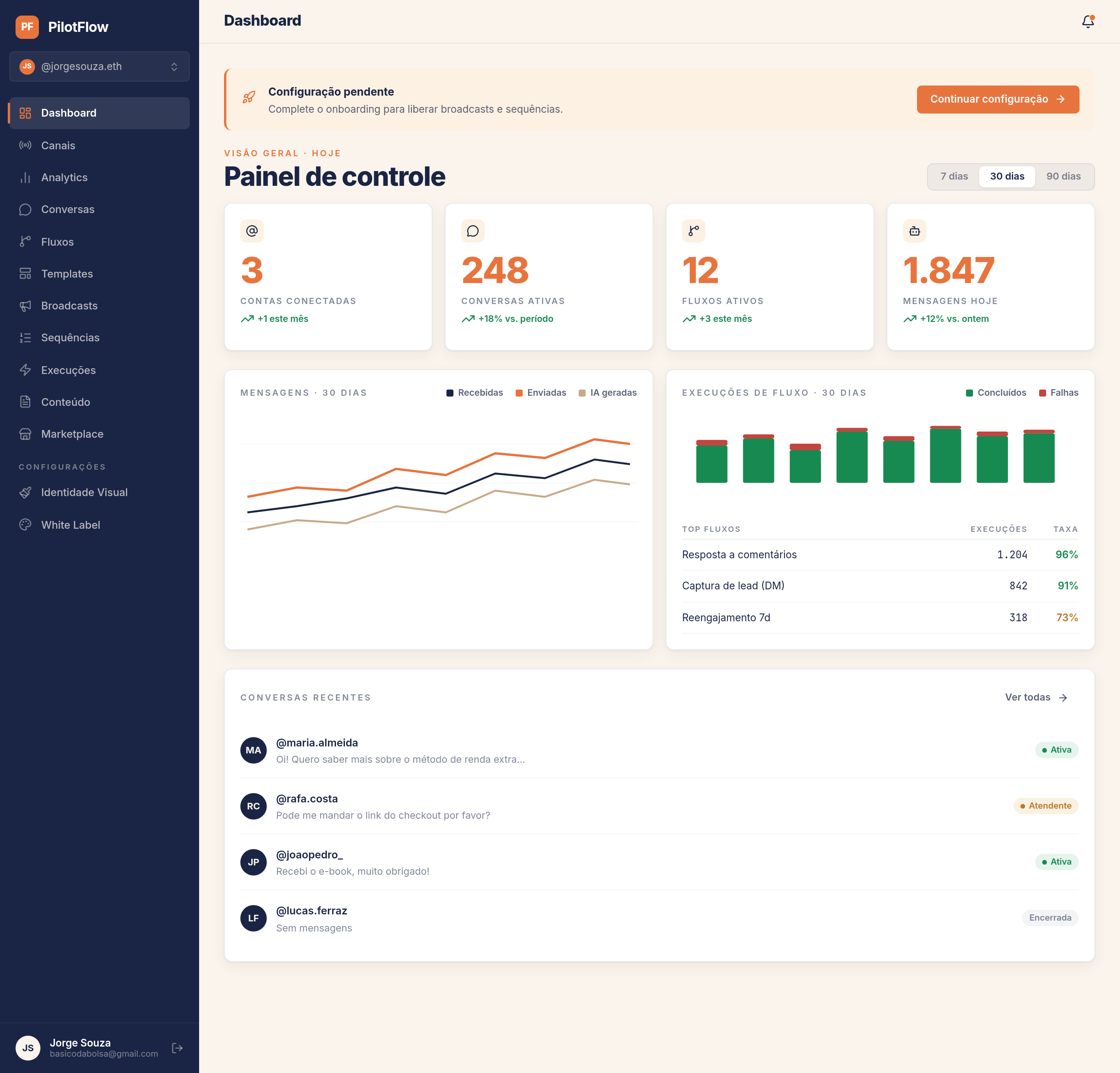Click the 73% rate for Reengajamento 7d

(x=1067, y=618)
